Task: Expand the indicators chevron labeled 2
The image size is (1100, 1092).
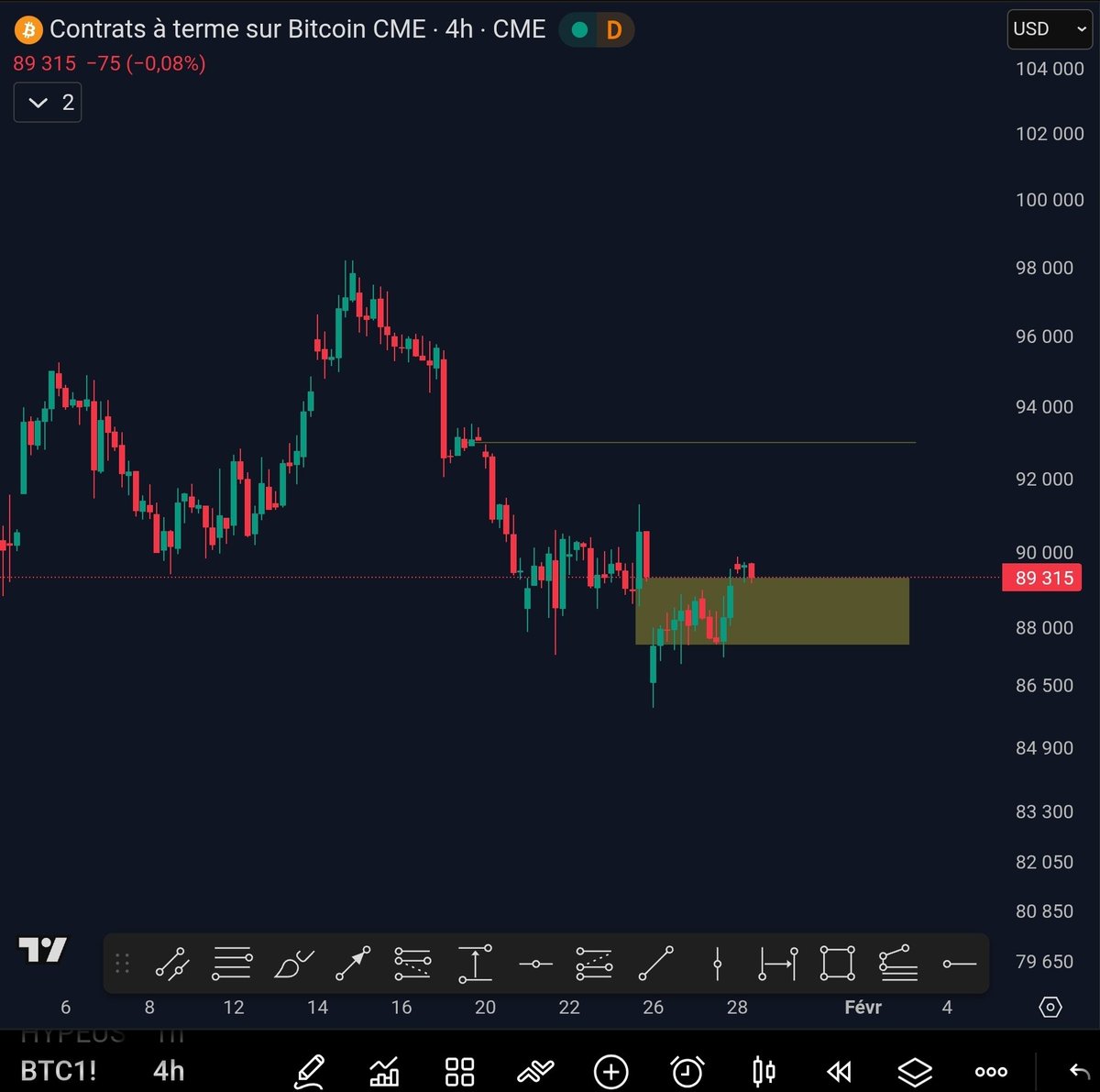Action: tap(47, 102)
